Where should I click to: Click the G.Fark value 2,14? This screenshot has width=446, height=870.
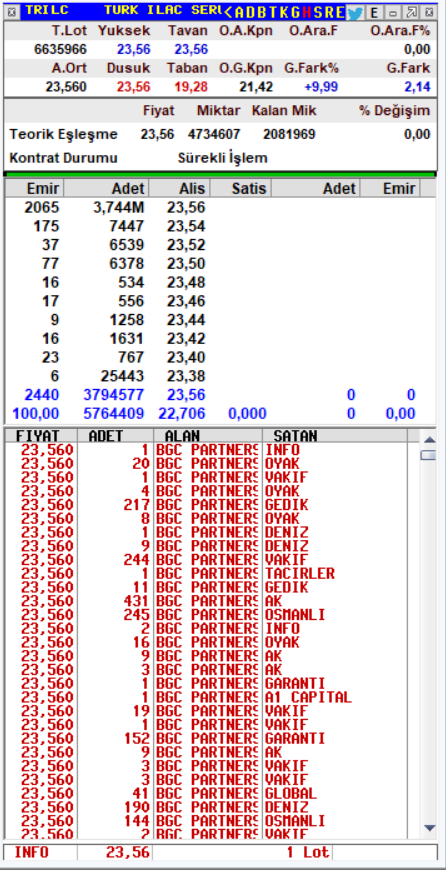click(x=417, y=87)
